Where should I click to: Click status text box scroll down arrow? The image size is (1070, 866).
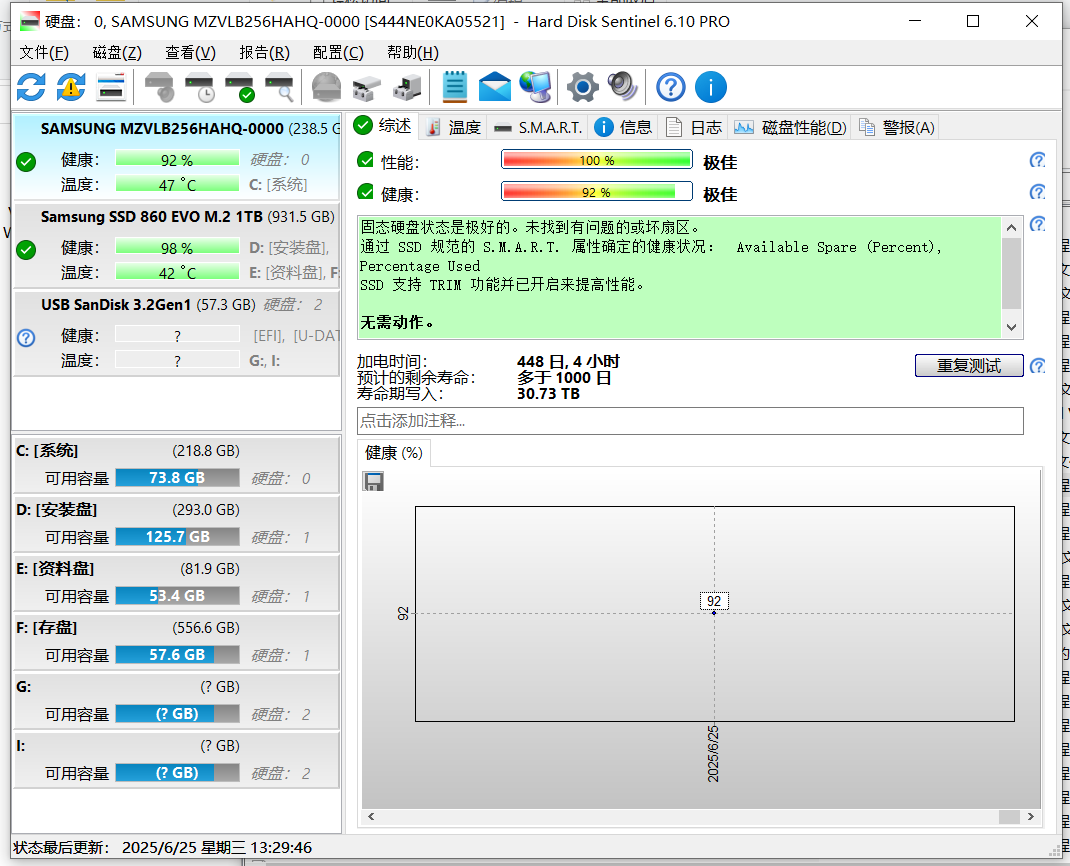[1011, 328]
